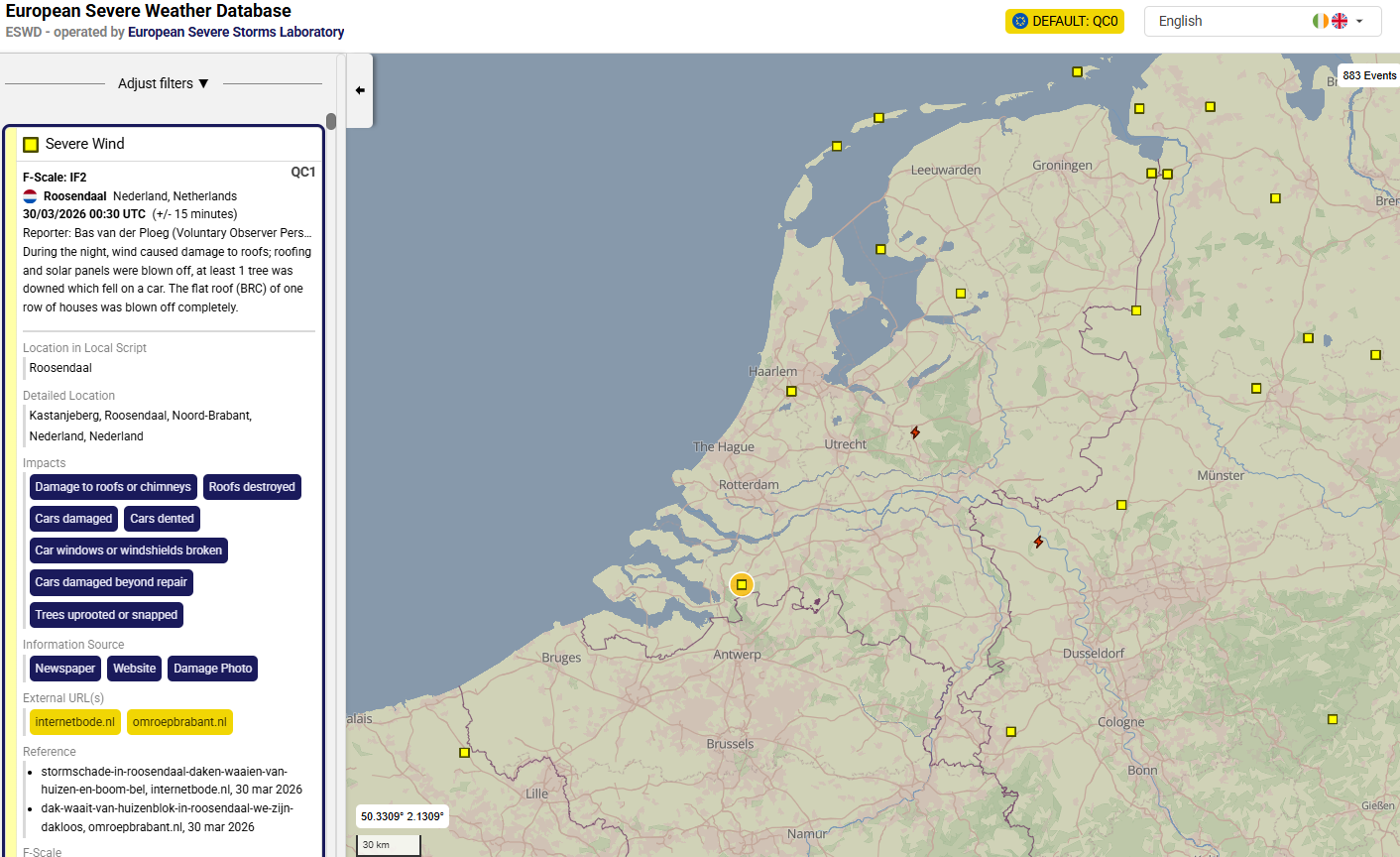Click the lightning marker east of Utrecht
The height and width of the screenshot is (857, 1400).
915,432
